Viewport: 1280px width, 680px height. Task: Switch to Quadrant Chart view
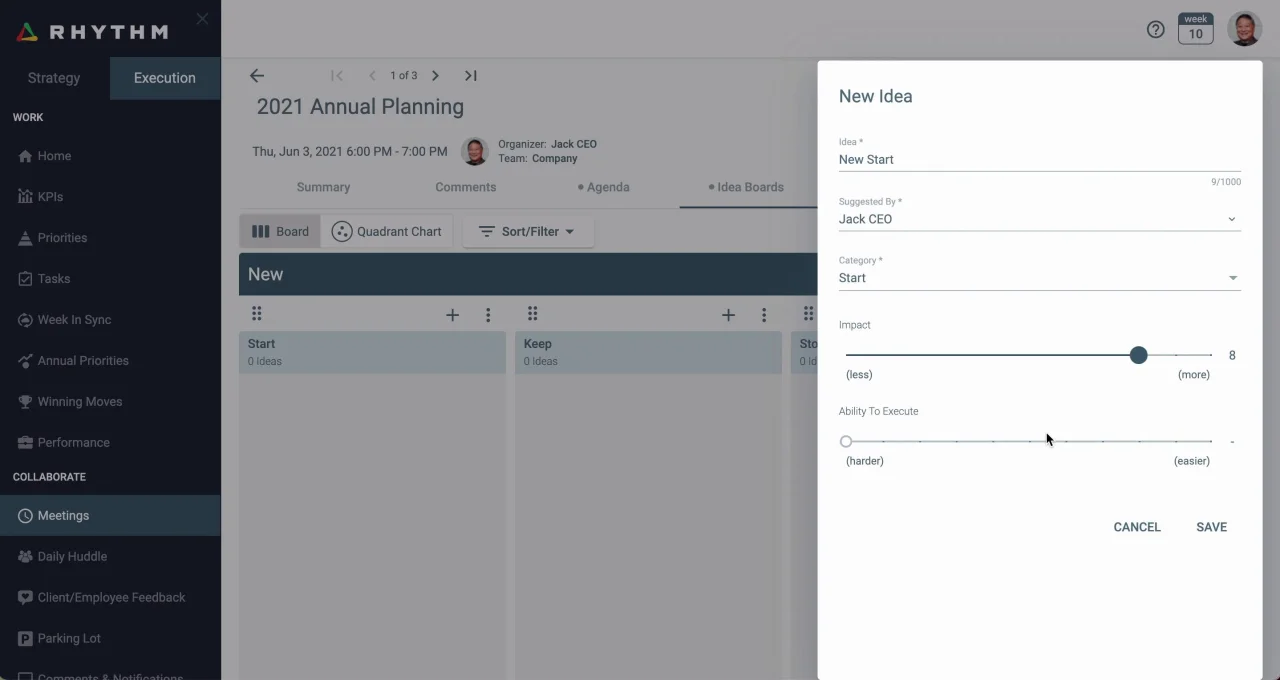[387, 231]
